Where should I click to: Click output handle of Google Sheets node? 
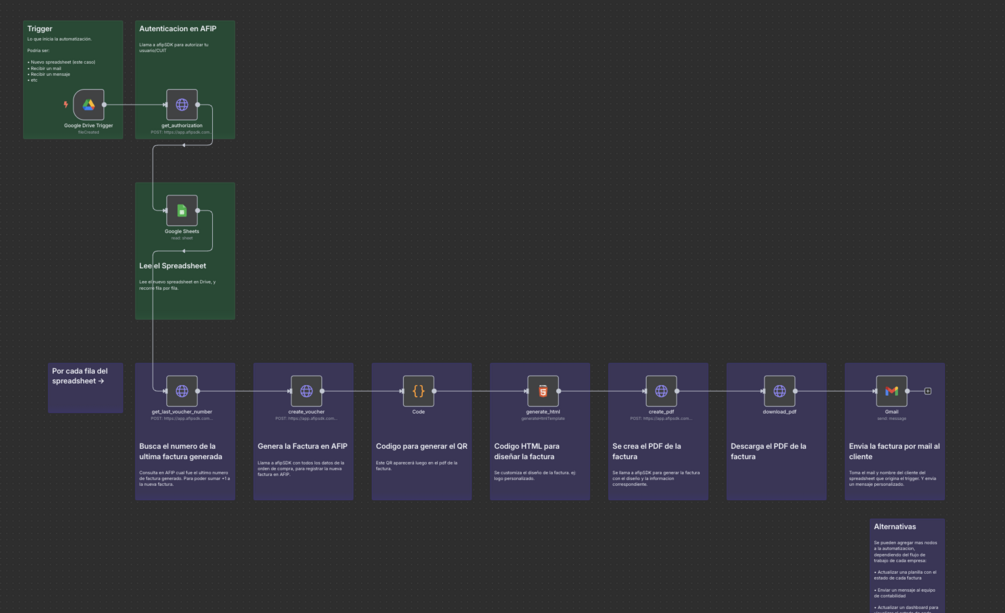coord(197,210)
